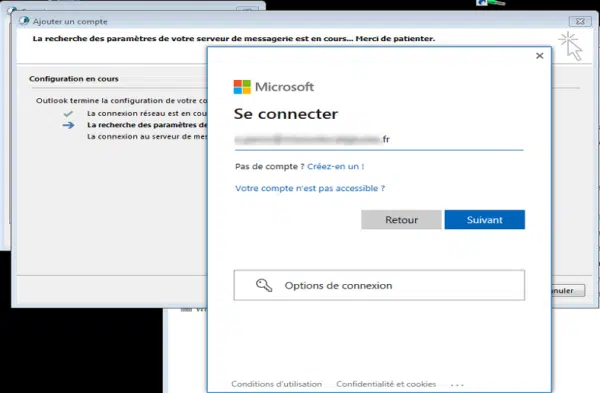Select text La connexion au serveur de mes
Screen dimensions: 600x393
[147, 137]
